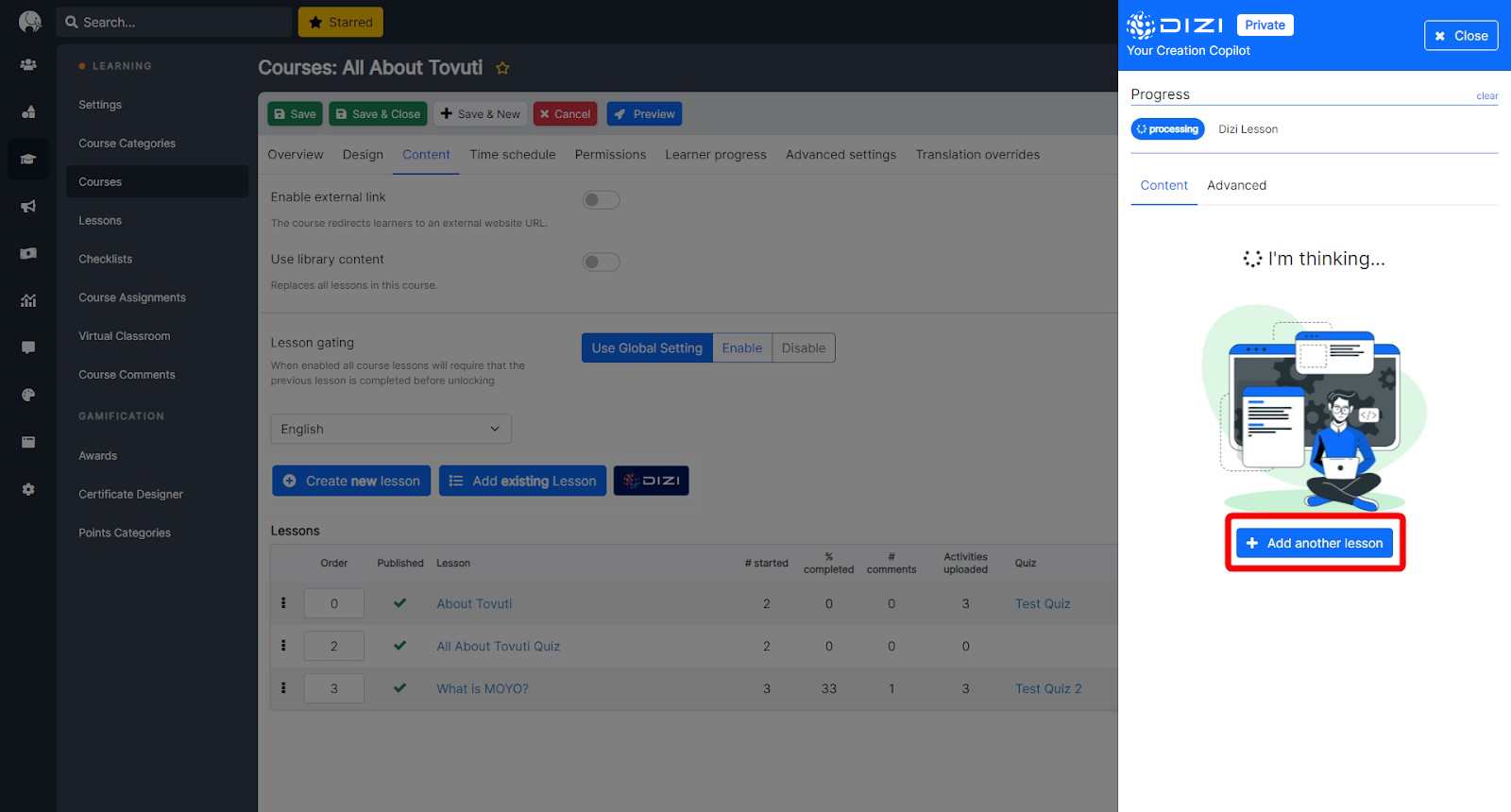This screenshot has width=1511, height=812.
Task: Click the Preview button
Action: (x=644, y=114)
